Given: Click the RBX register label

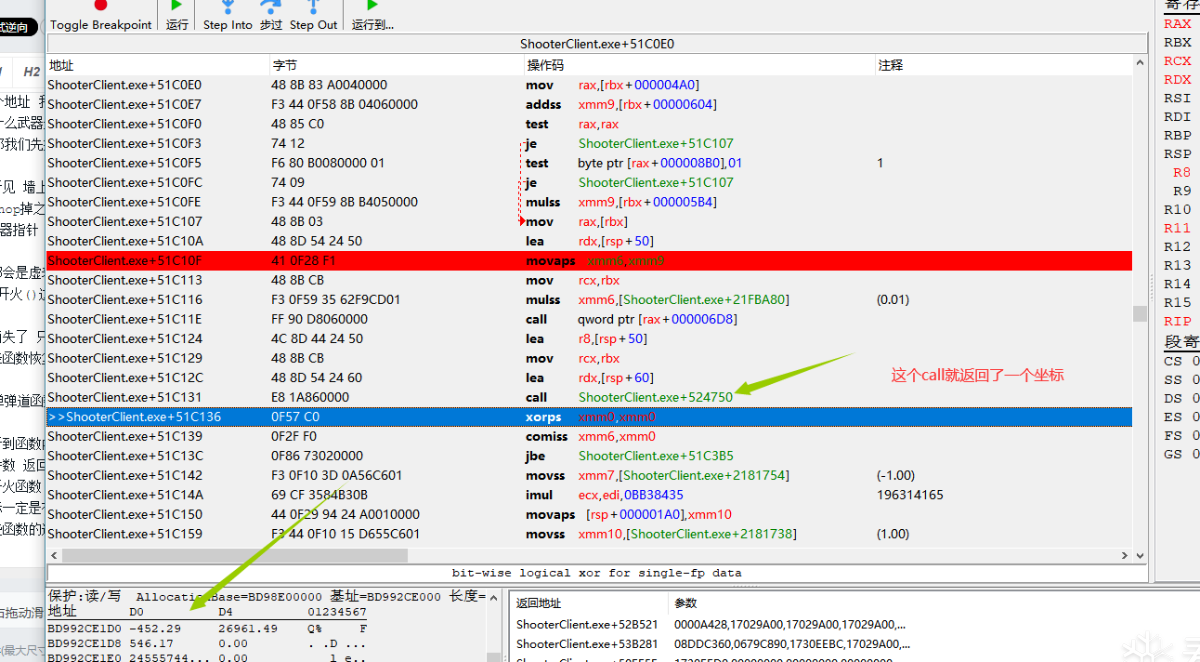Looking at the screenshot, I should pyautogui.click(x=1177, y=42).
